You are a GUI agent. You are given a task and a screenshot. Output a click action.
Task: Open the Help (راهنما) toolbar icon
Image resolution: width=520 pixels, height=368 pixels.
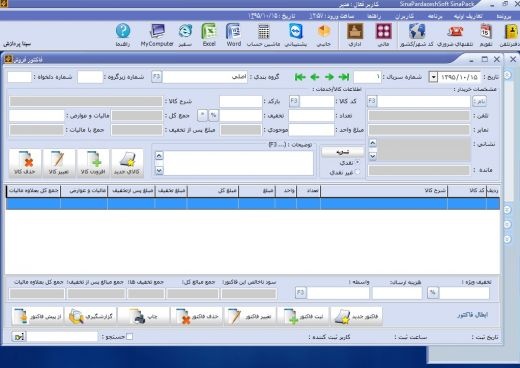(123, 35)
